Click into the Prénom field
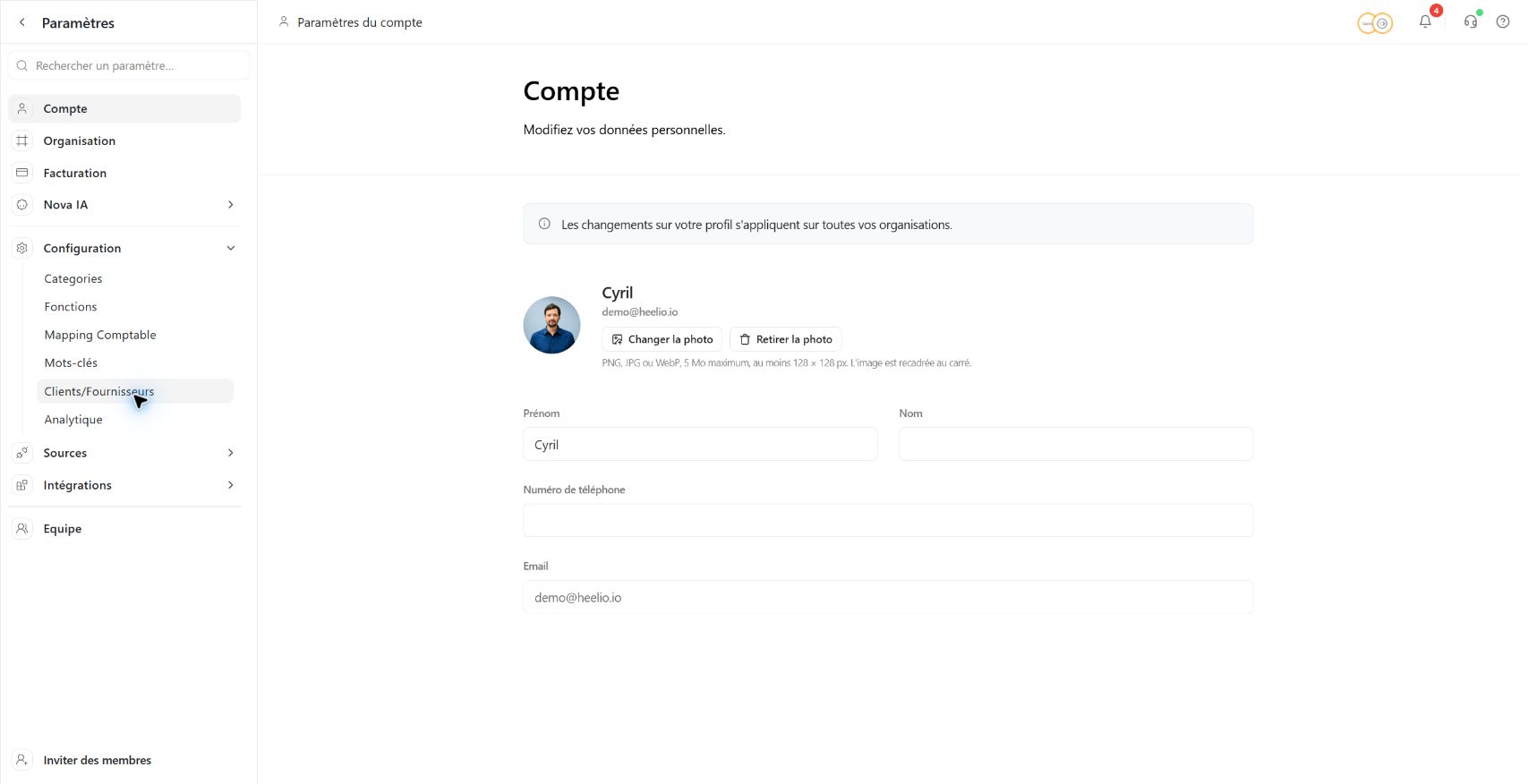1528x784 pixels. [700, 444]
